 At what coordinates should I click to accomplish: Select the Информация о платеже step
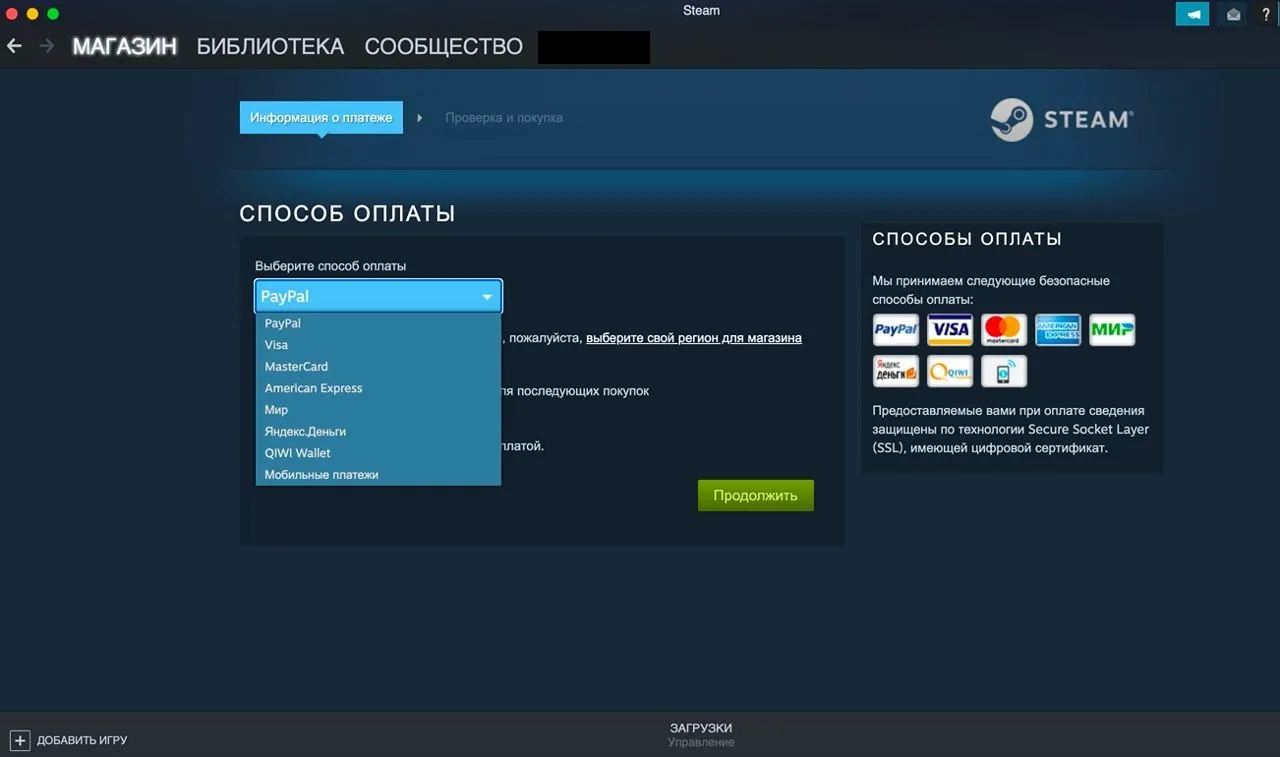(321, 117)
